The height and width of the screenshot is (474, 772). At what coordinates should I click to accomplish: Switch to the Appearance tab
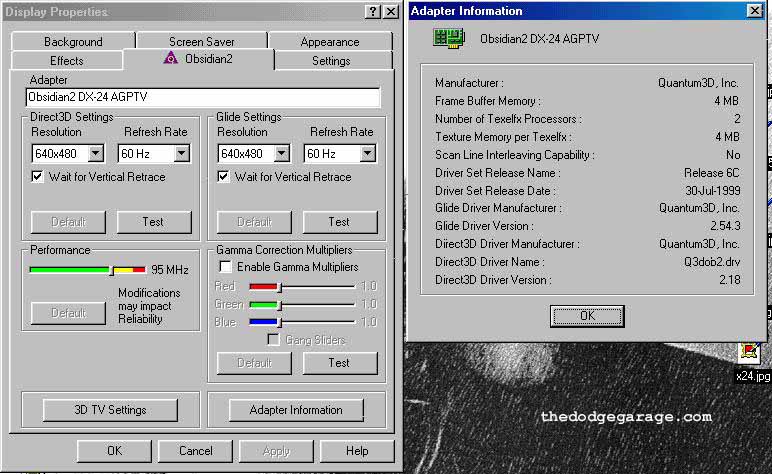(330, 41)
